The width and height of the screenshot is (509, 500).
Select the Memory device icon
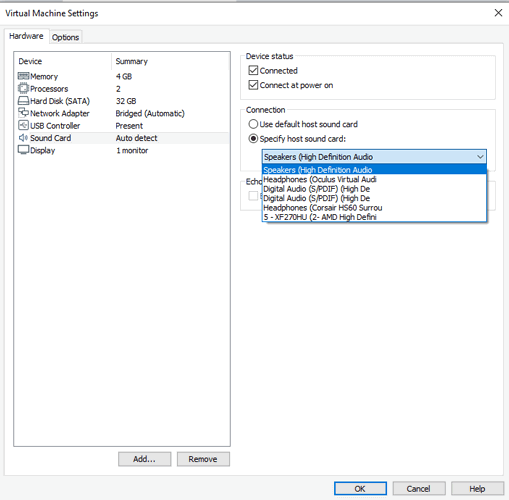pos(23,76)
